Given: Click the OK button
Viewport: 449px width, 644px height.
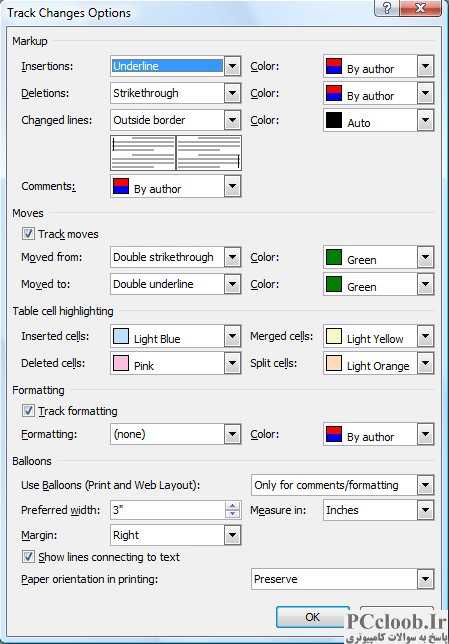Looking at the screenshot, I should point(312,617).
